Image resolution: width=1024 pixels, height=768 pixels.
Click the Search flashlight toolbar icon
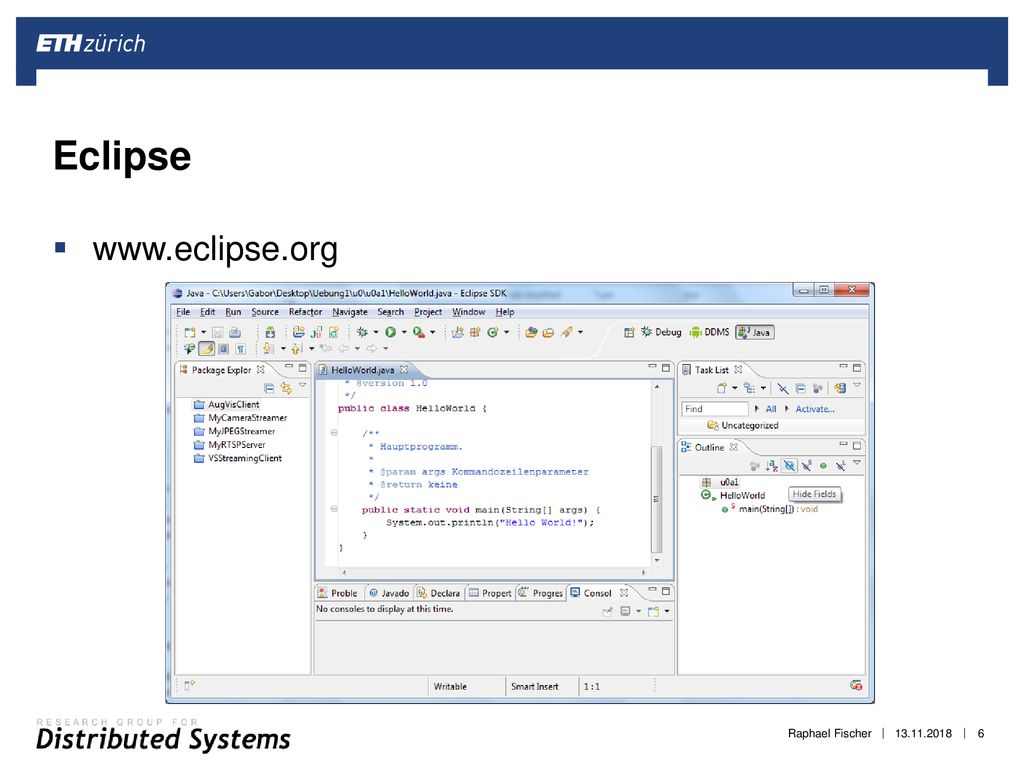click(x=568, y=332)
